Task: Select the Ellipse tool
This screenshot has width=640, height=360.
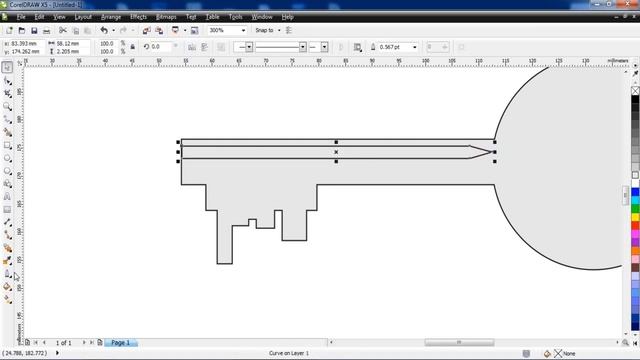Action: coord(7,158)
